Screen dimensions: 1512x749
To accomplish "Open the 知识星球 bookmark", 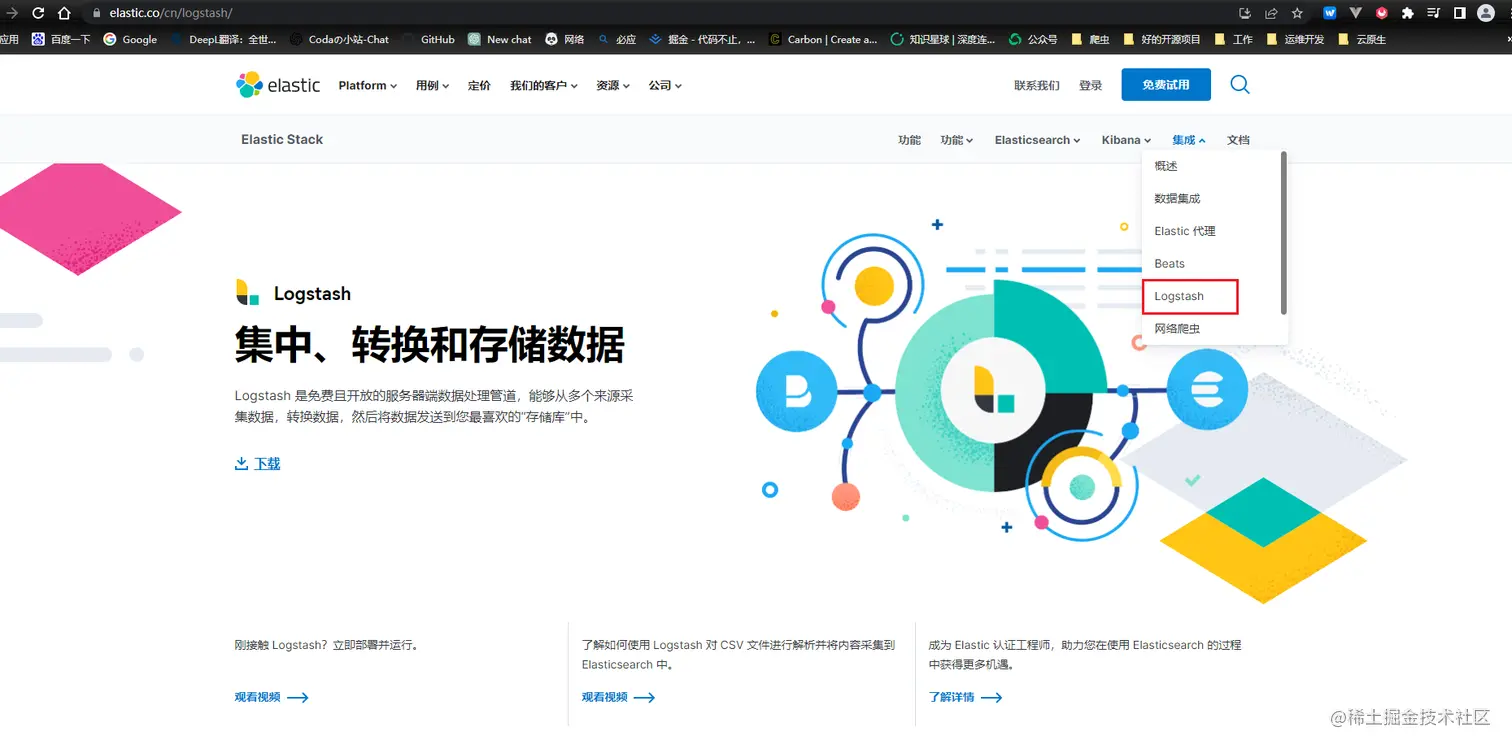I will pyautogui.click(x=944, y=40).
